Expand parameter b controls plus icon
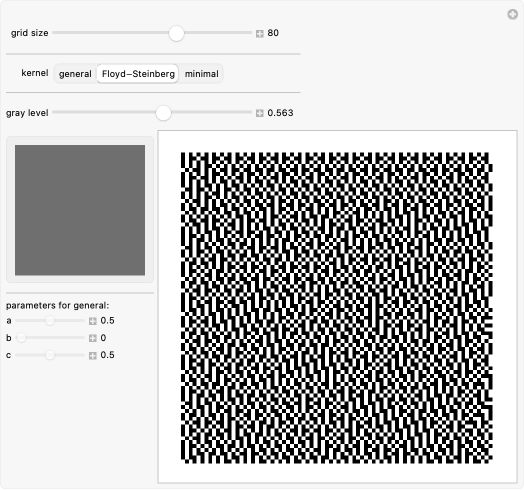 tap(93, 338)
